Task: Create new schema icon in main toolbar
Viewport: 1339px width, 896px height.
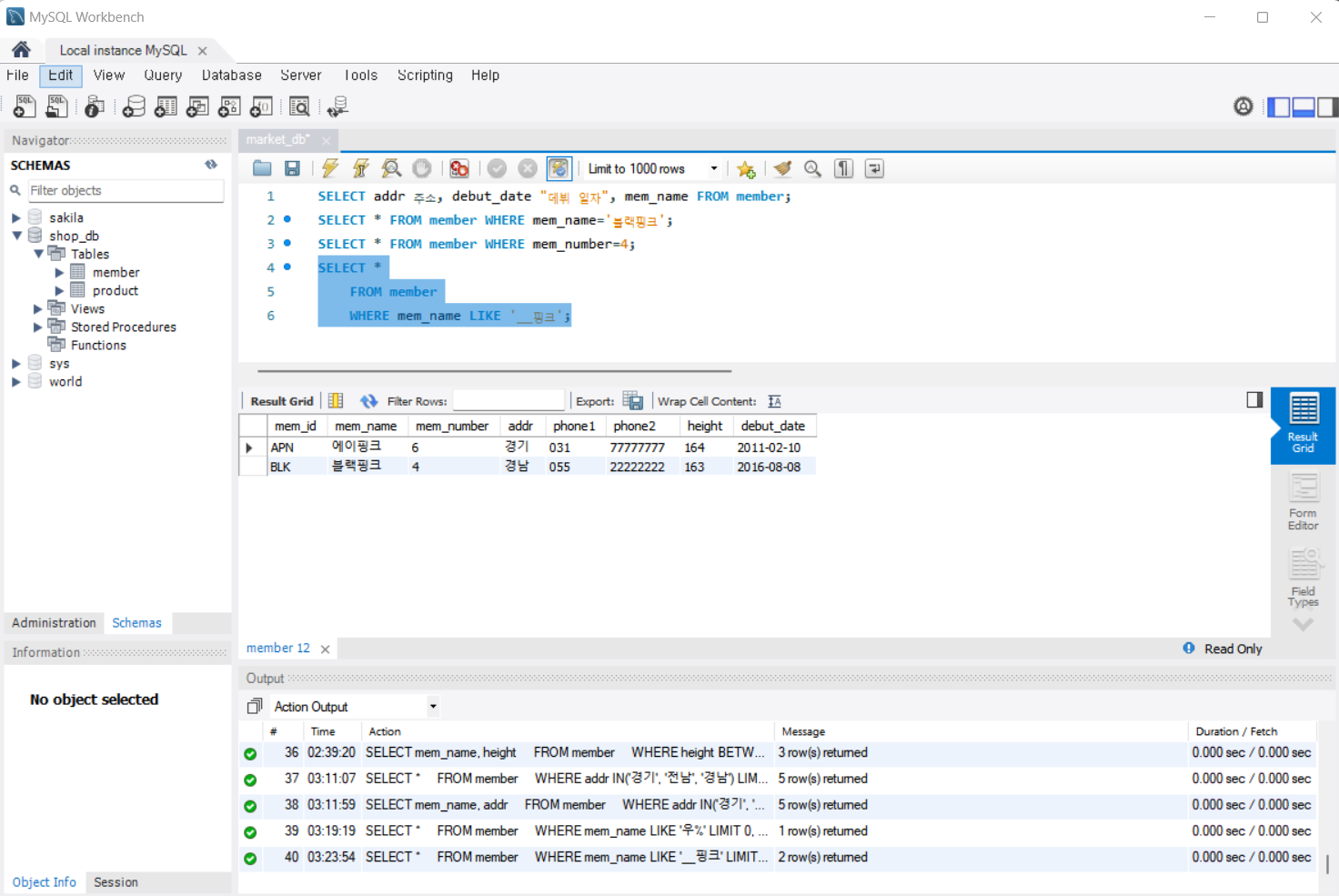Action: click(134, 106)
